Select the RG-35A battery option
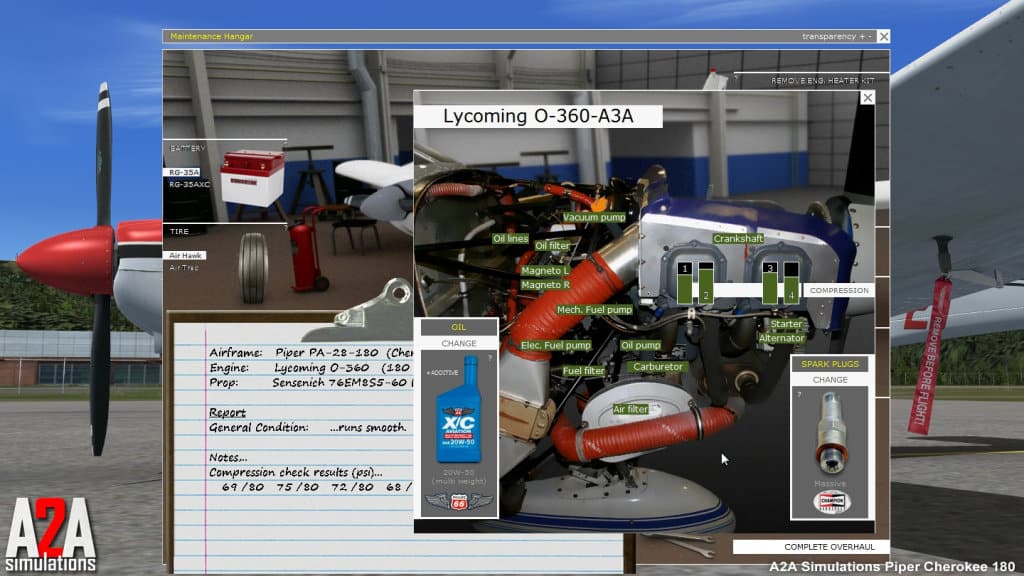The image size is (1024, 576). 184,172
